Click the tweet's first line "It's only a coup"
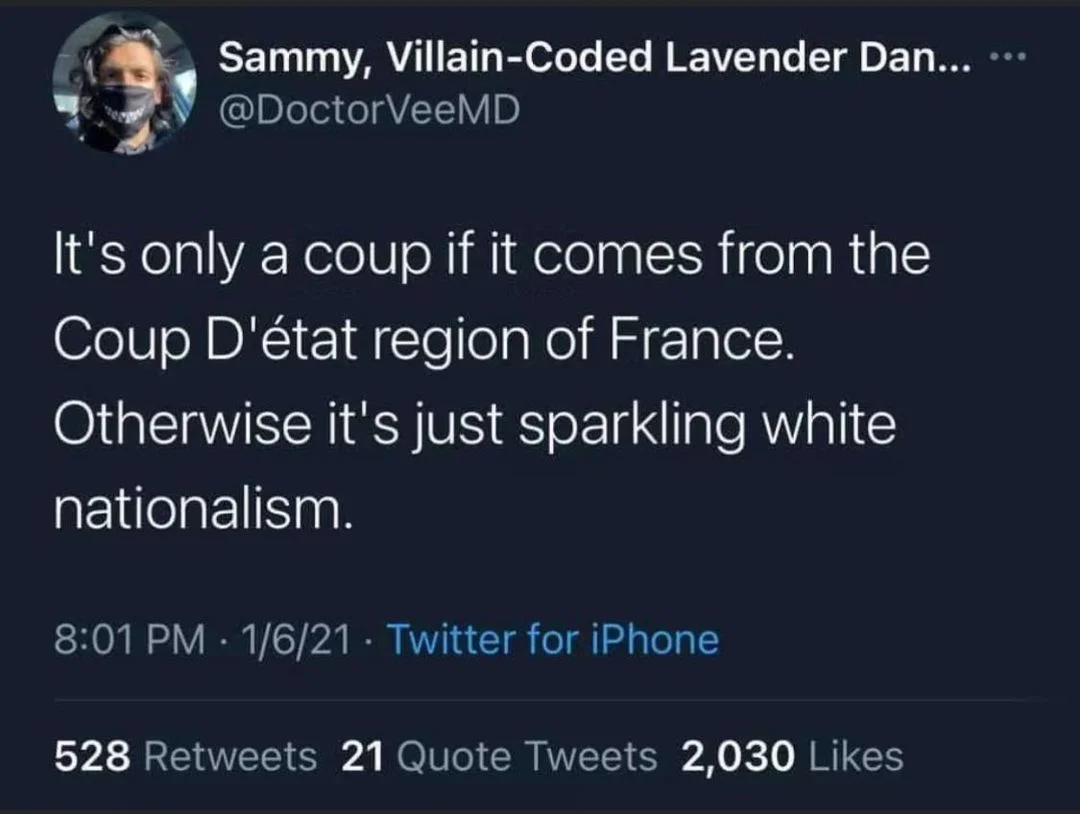1080x814 pixels. [x=240, y=256]
